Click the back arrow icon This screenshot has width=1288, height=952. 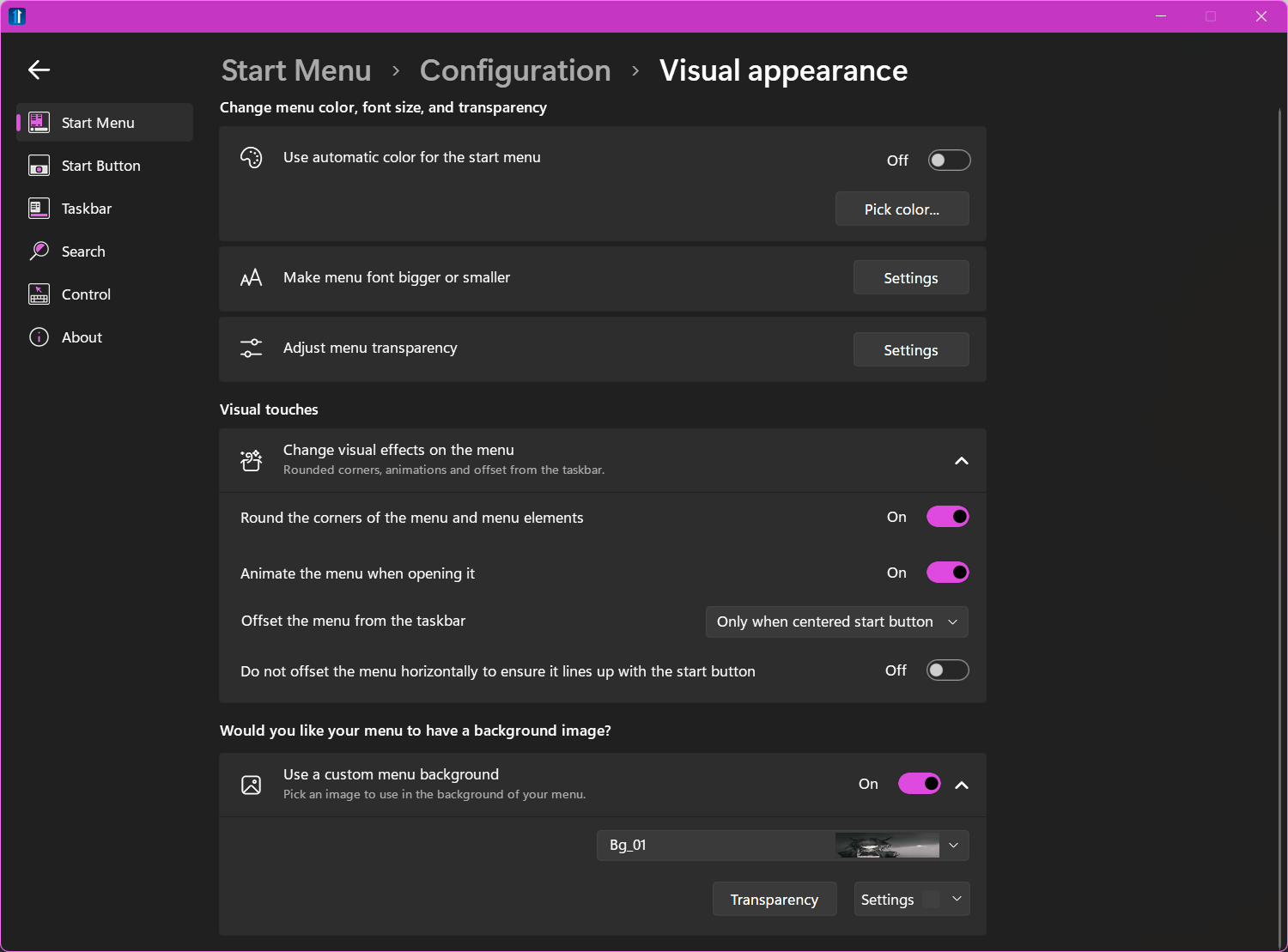pos(39,70)
